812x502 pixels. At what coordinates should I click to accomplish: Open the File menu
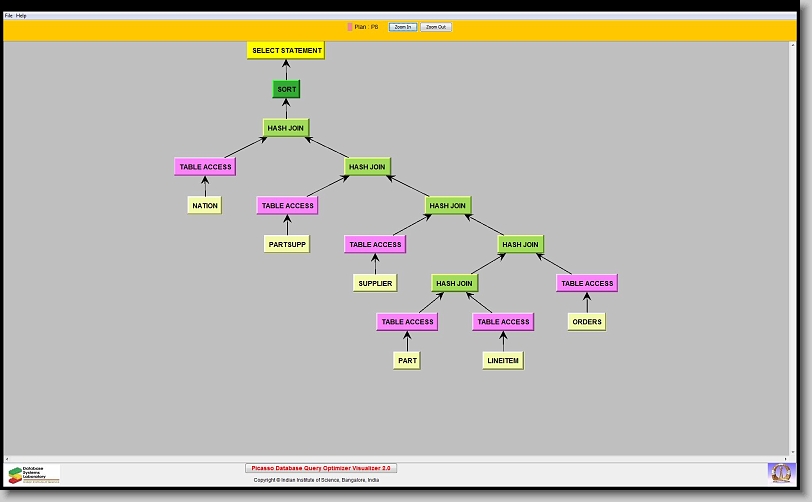pos(9,16)
